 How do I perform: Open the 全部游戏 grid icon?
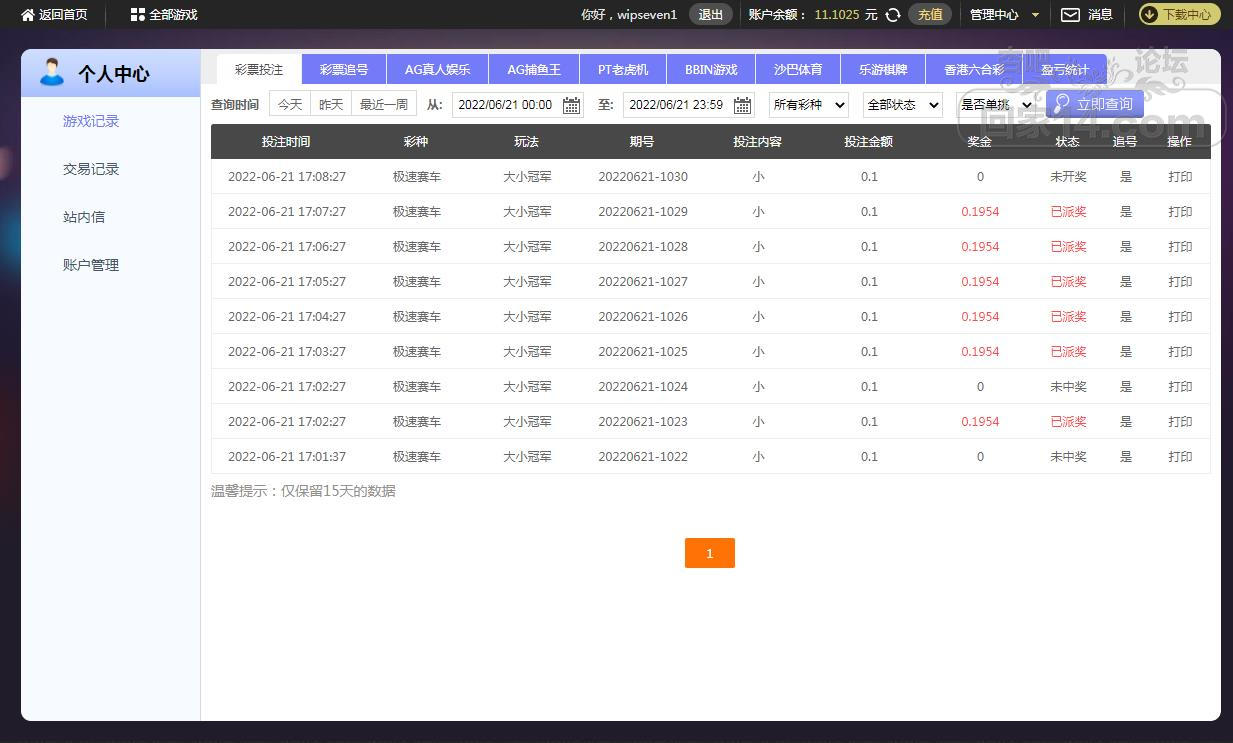[x=138, y=15]
